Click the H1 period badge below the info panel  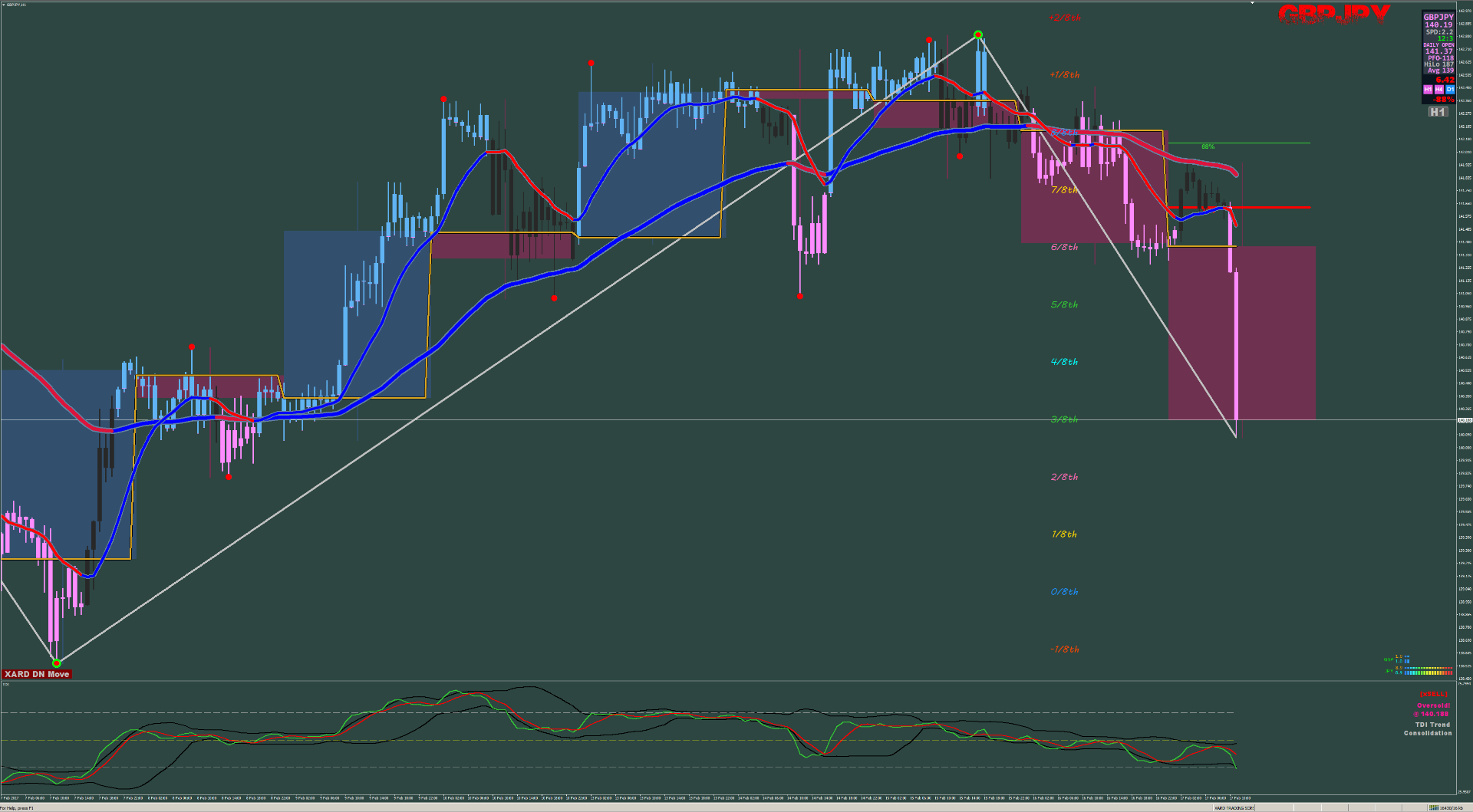(1438, 111)
